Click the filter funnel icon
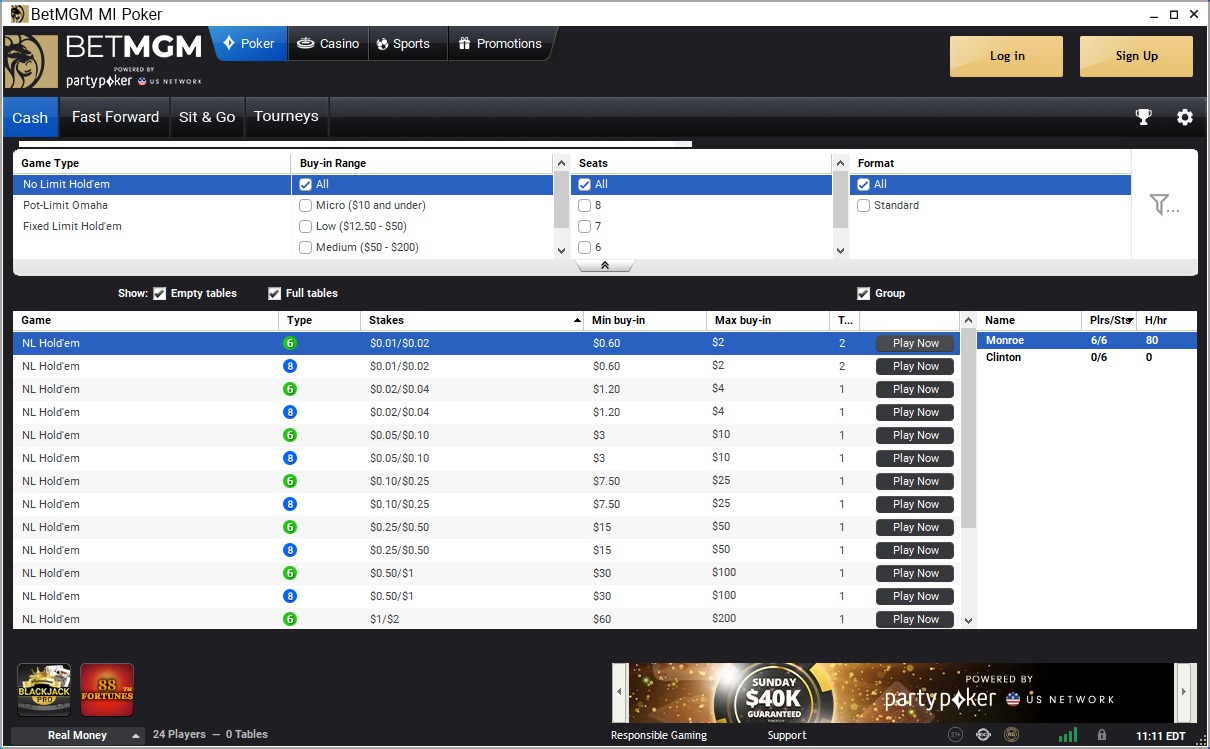The height and width of the screenshot is (749, 1210). (1164, 205)
